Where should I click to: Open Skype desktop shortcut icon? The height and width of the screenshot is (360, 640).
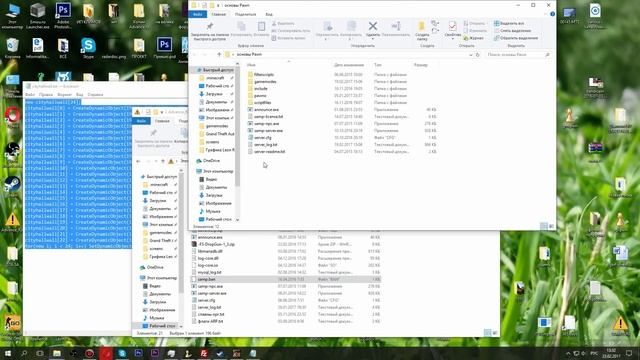pyautogui.click(x=88, y=48)
